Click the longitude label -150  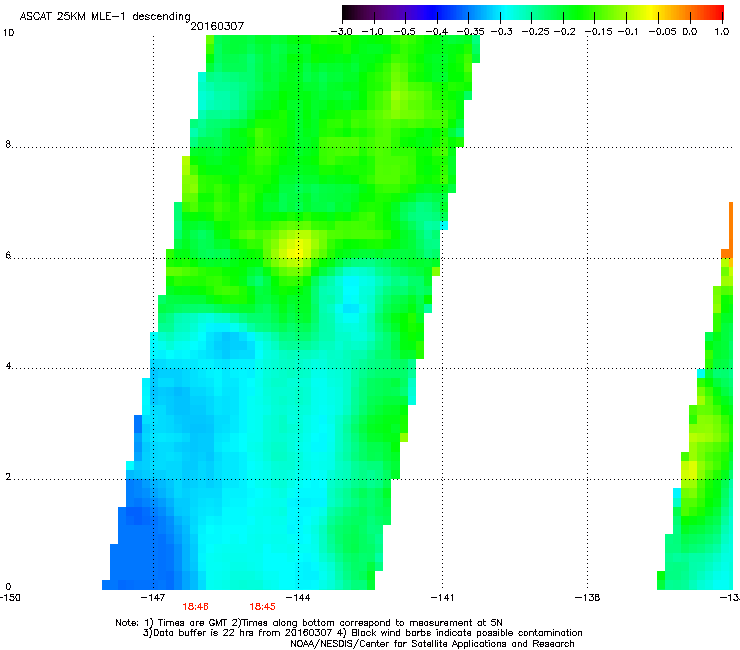click(10, 598)
